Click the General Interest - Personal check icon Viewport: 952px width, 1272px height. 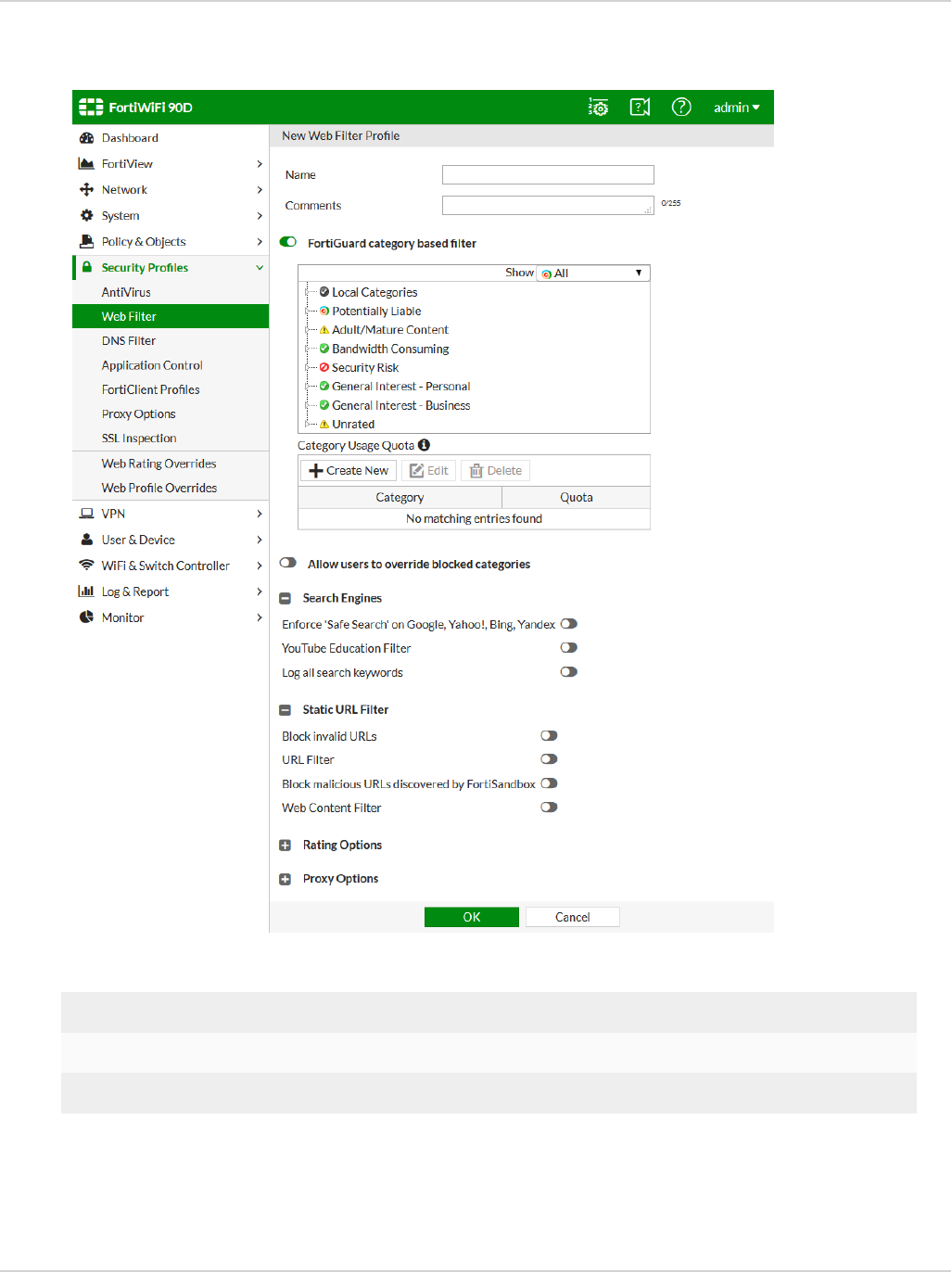(324, 387)
